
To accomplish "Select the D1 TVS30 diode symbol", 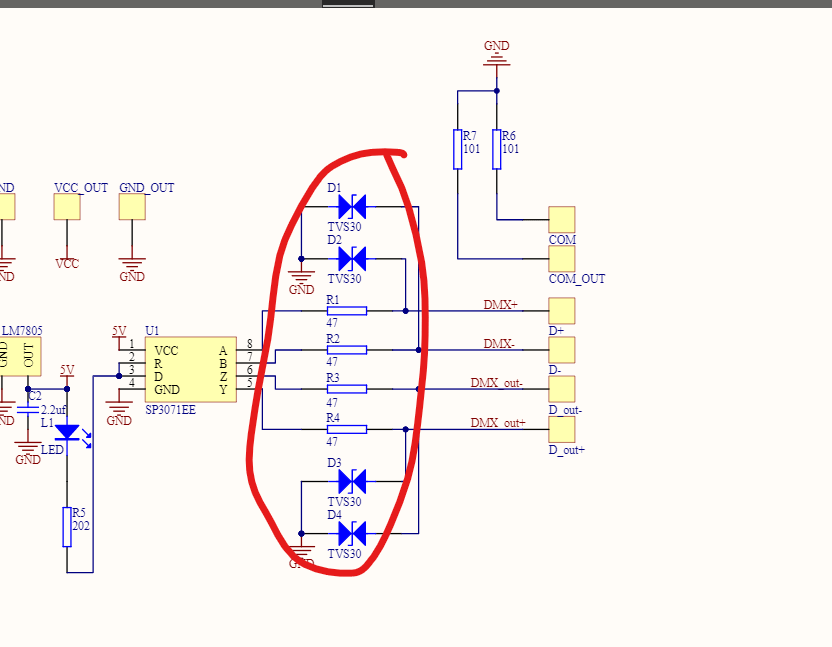I will tap(350, 207).
